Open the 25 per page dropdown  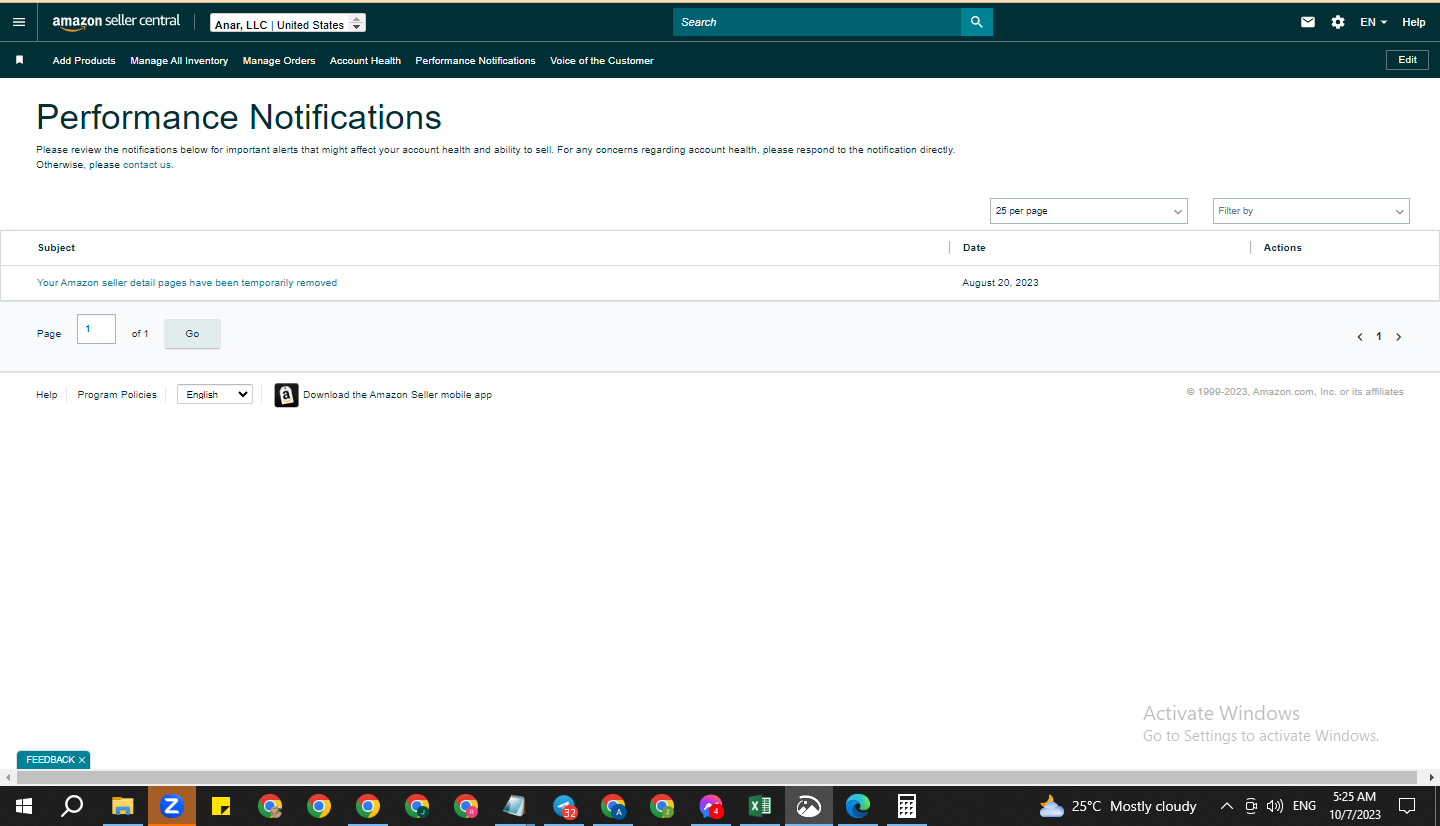click(1088, 211)
